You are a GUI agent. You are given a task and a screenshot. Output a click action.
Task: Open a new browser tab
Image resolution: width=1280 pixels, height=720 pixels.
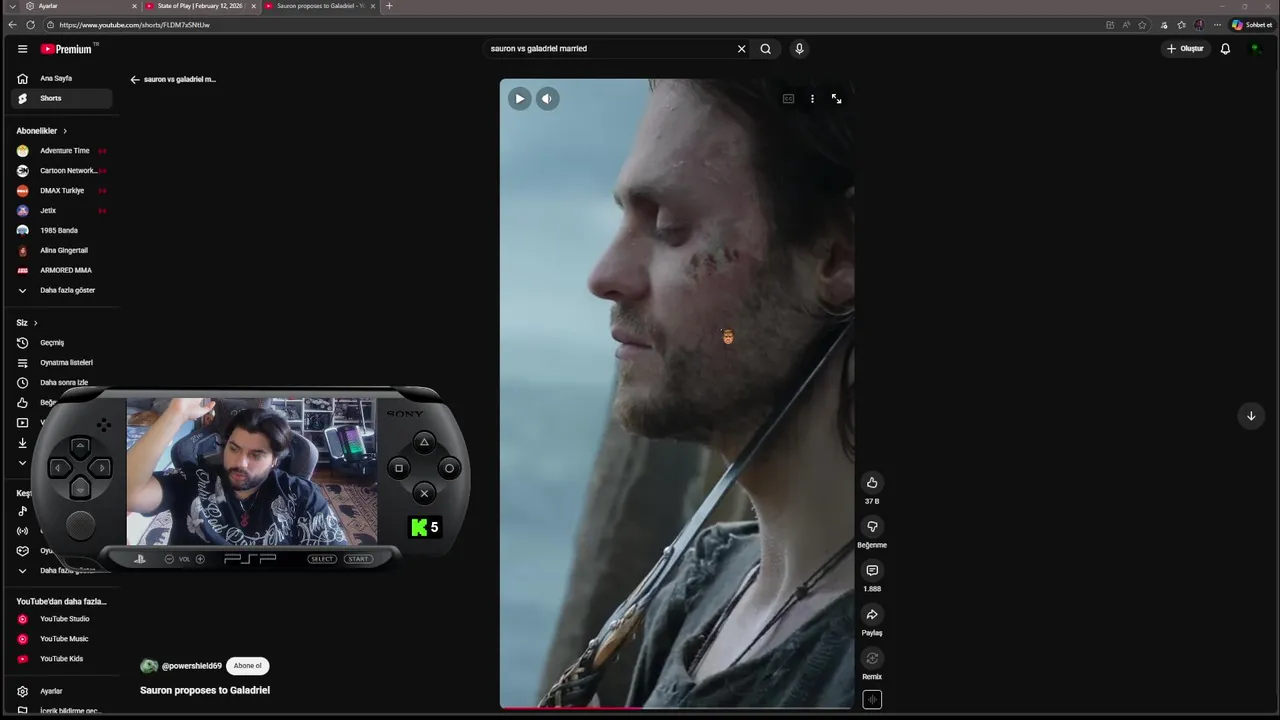(389, 6)
